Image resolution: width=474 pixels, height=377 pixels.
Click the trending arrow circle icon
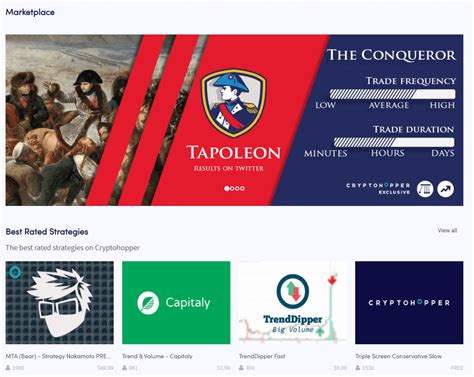446,189
